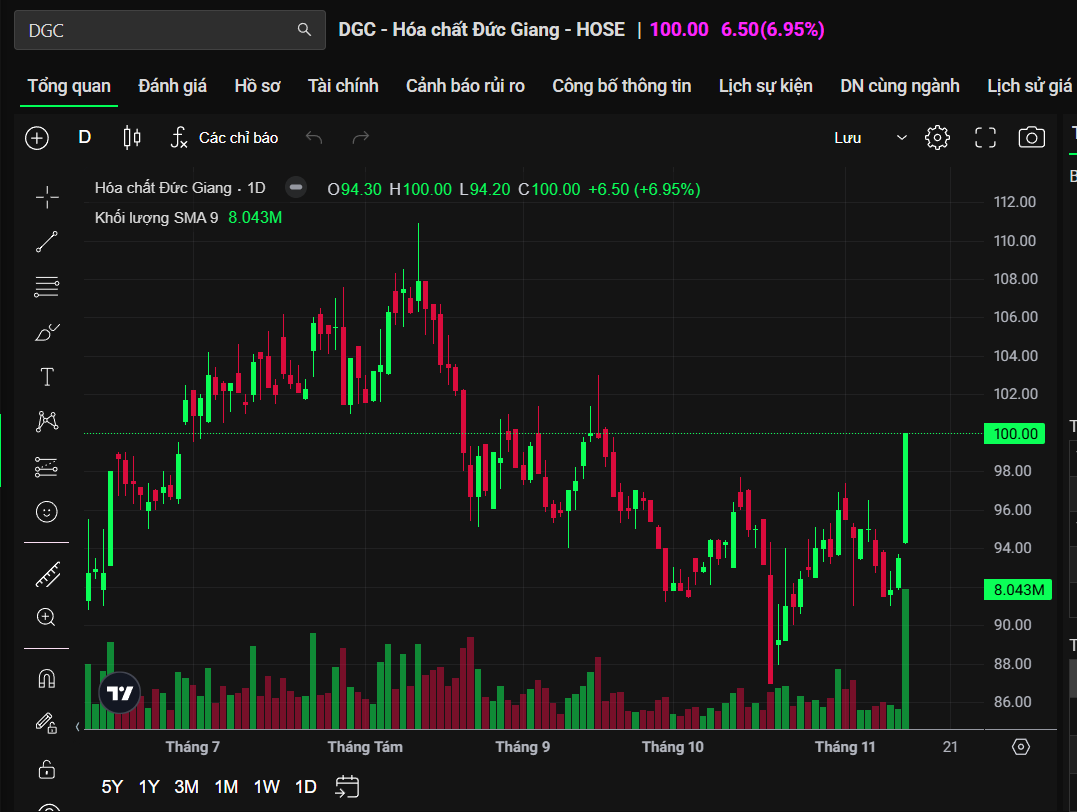Open chart settings gear in top toolbar

(x=937, y=138)
